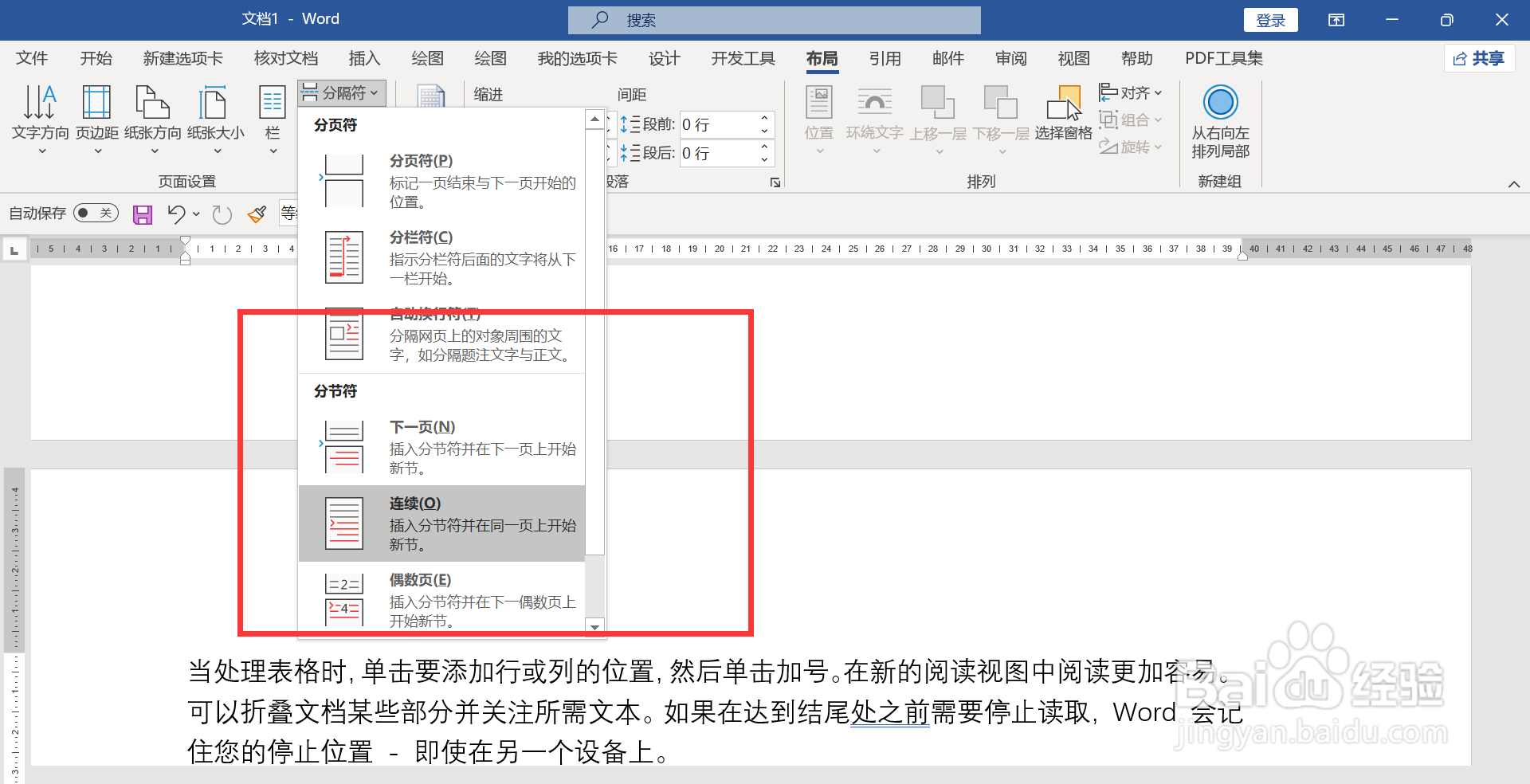Click the Redo arrow icon
1530x784 pixels.
(222, 214)
